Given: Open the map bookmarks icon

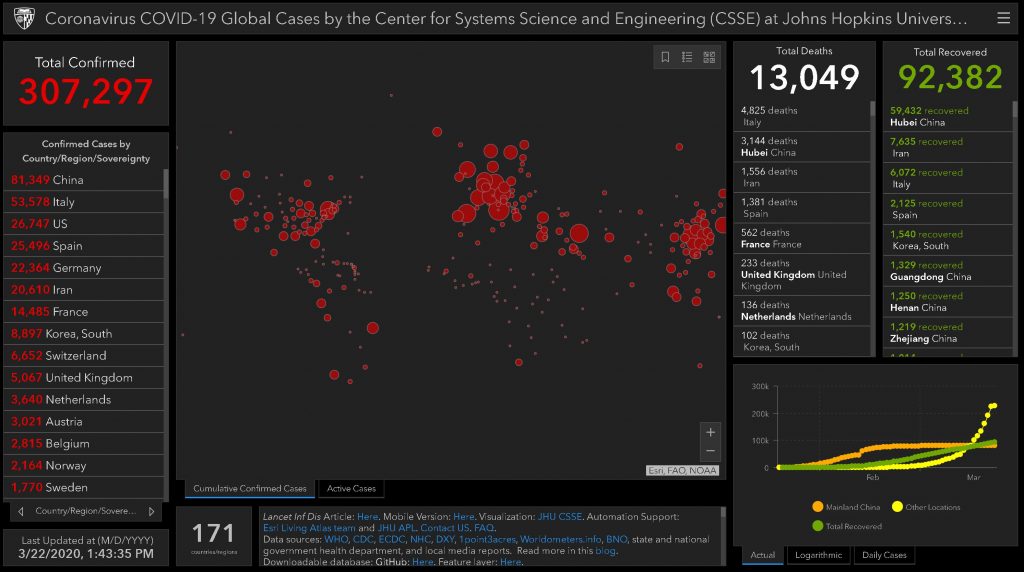Looking at the screenshot, I should tap(665, 57).
